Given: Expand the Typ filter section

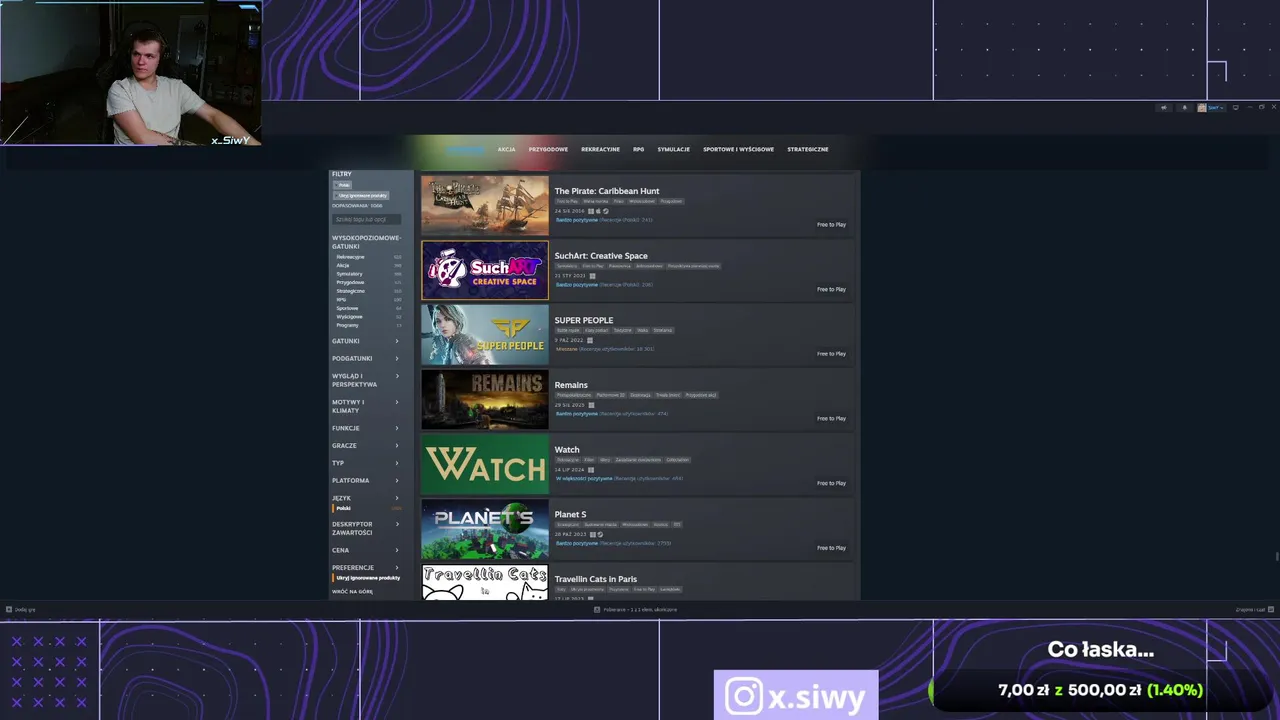Looking at the screenshot, I should click(366, 463).
